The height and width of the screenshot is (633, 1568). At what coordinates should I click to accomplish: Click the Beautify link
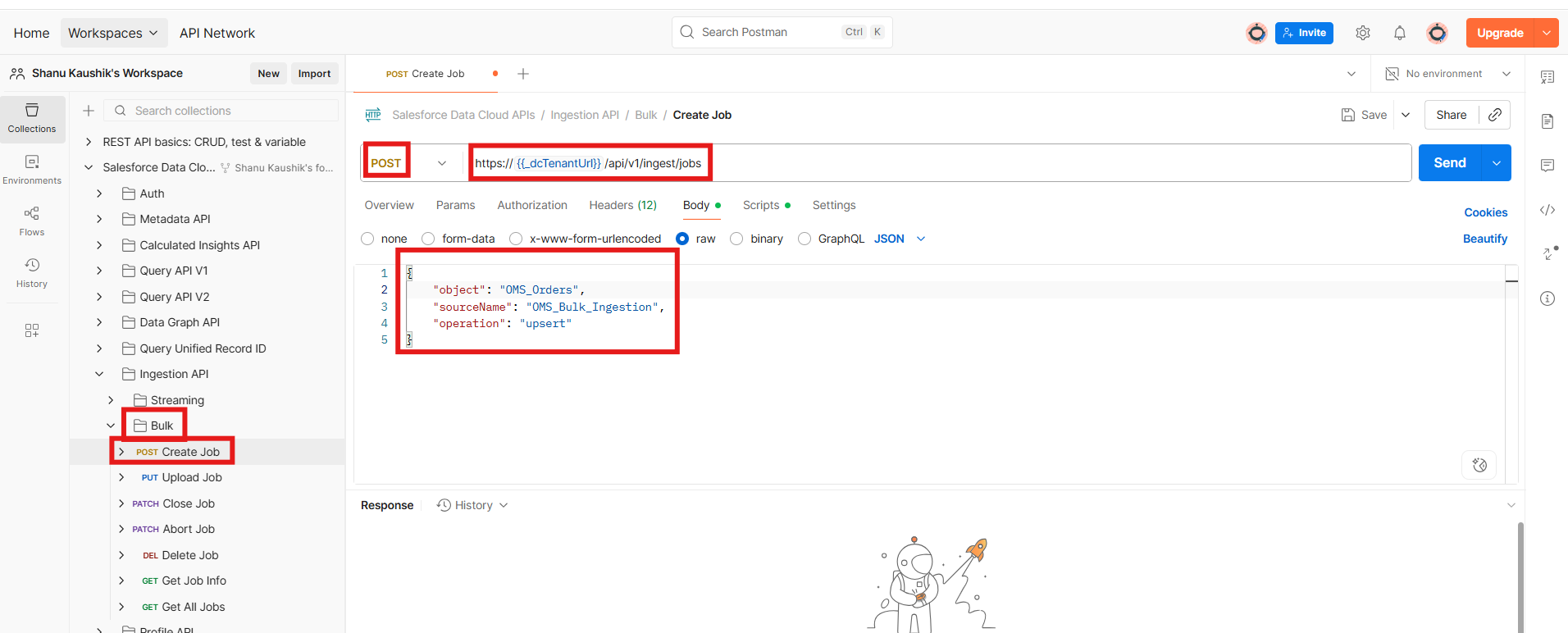point(1484,239)
